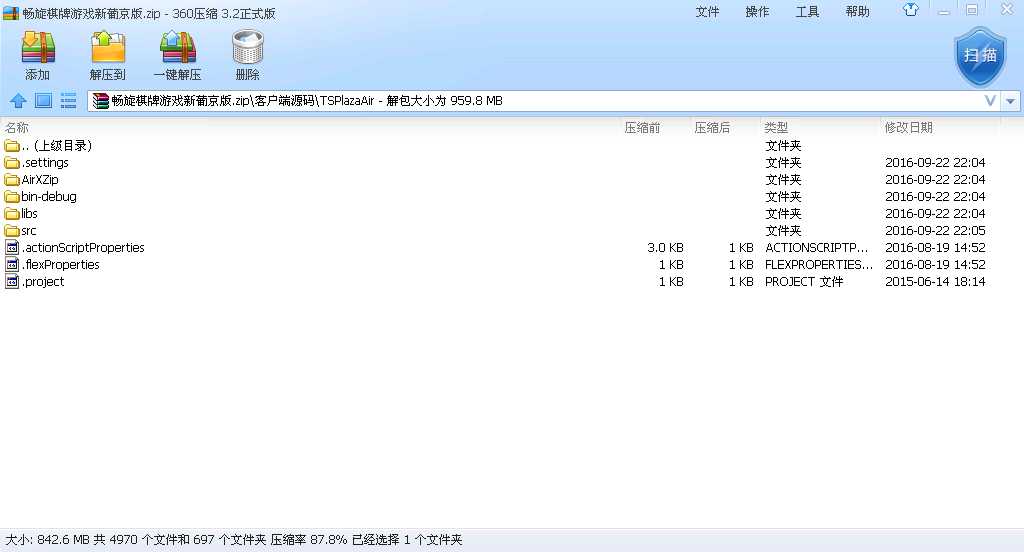Image resolution: width=1024 pixels, height=552 pixels.
Task: Close the 360压缩 window
Action: pyautogui.click(x=1007, y=10)
